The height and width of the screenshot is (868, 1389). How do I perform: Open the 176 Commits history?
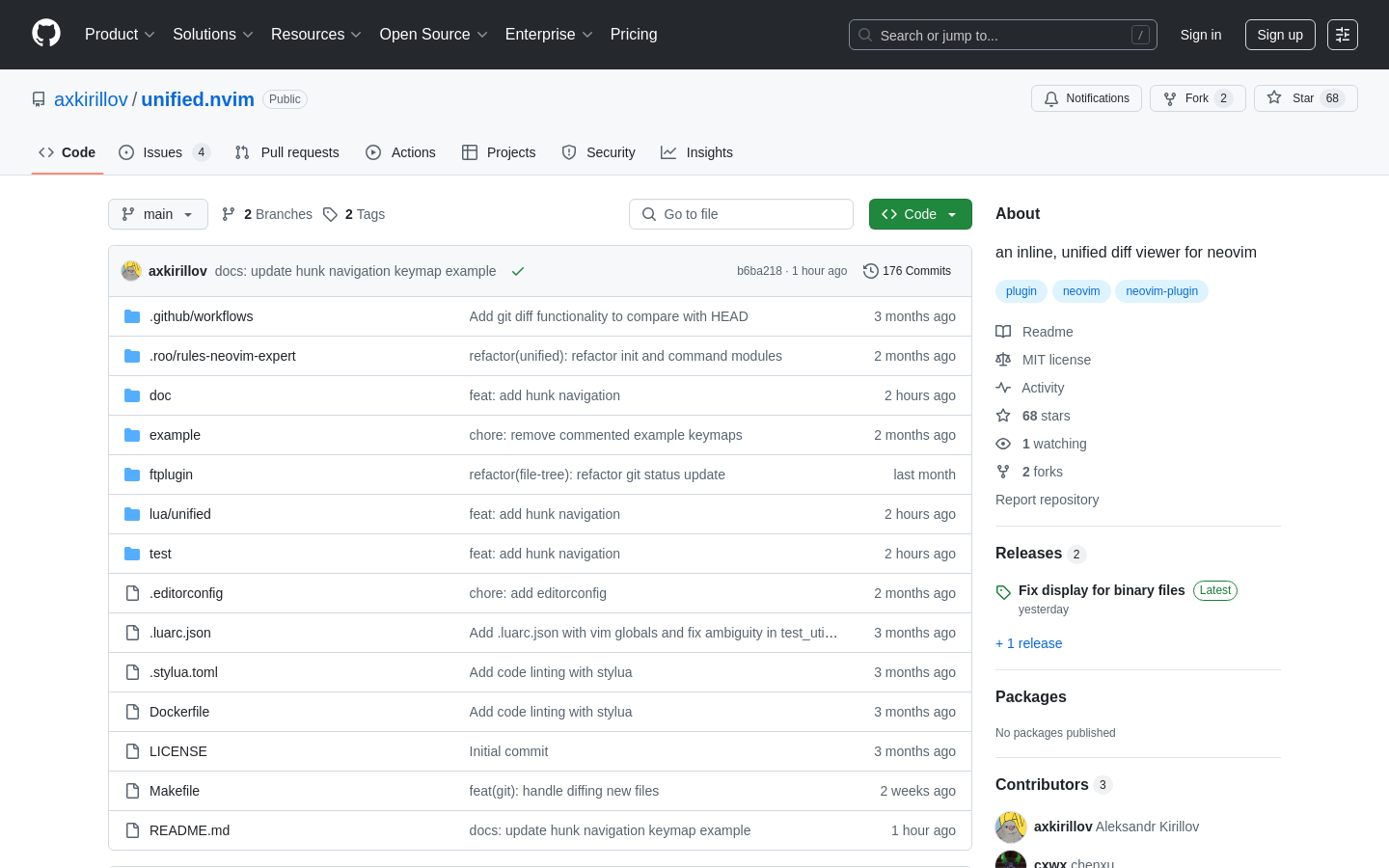coord(907,271)
